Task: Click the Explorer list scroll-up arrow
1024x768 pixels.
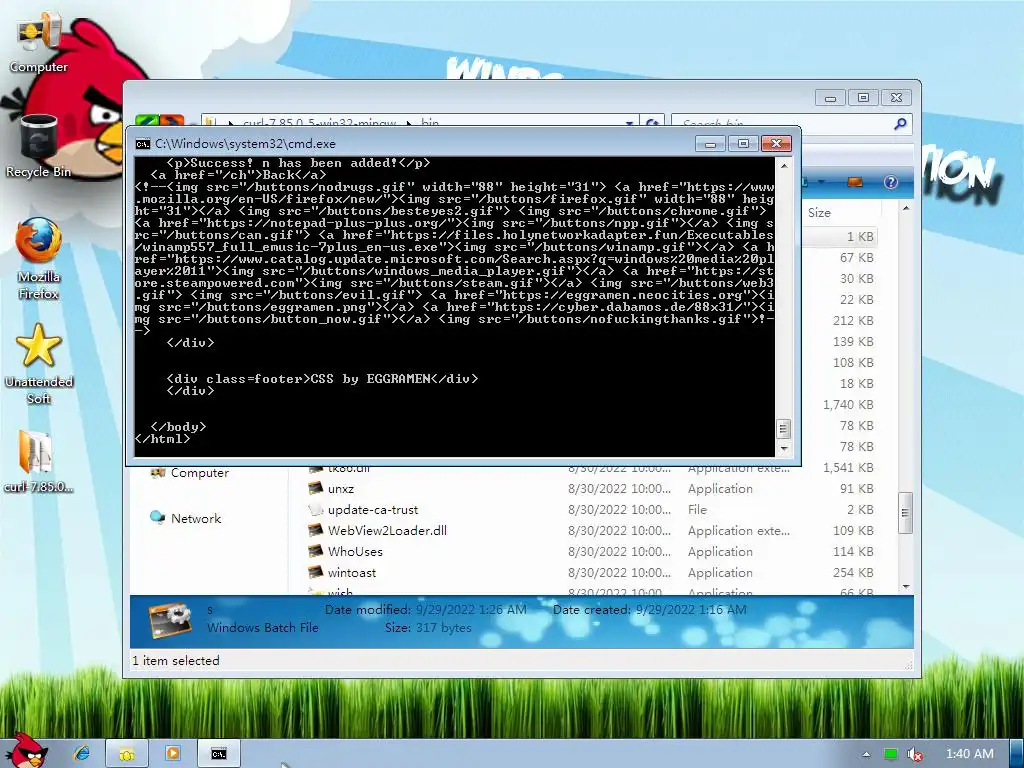Action: click(x=906, y=209)
